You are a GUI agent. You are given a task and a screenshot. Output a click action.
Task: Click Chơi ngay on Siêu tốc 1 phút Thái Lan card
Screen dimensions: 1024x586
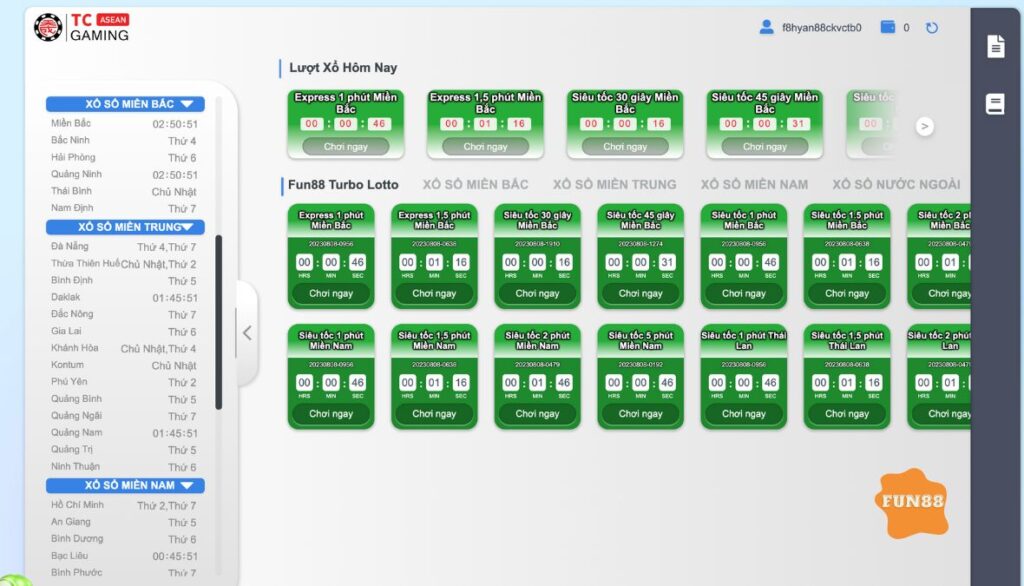(744, 414)
